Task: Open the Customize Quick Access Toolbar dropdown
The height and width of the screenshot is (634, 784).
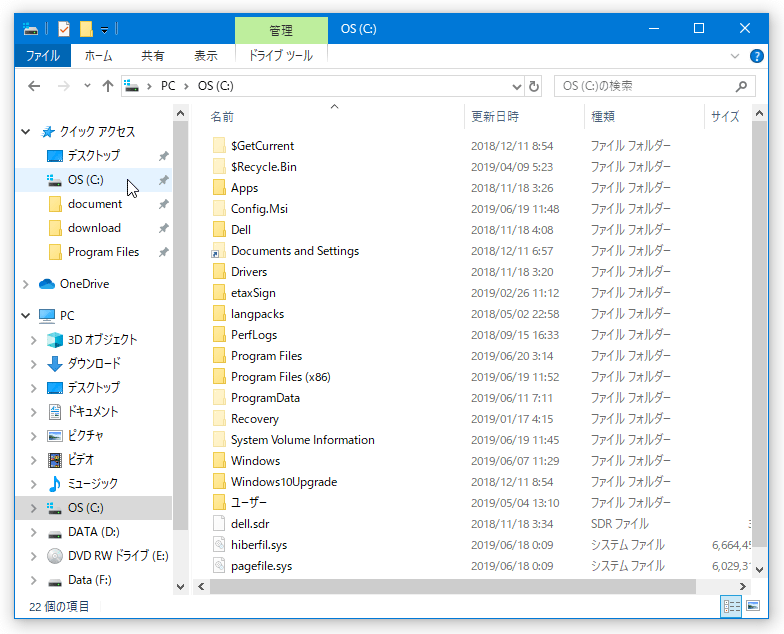Action: coord(104,30)
